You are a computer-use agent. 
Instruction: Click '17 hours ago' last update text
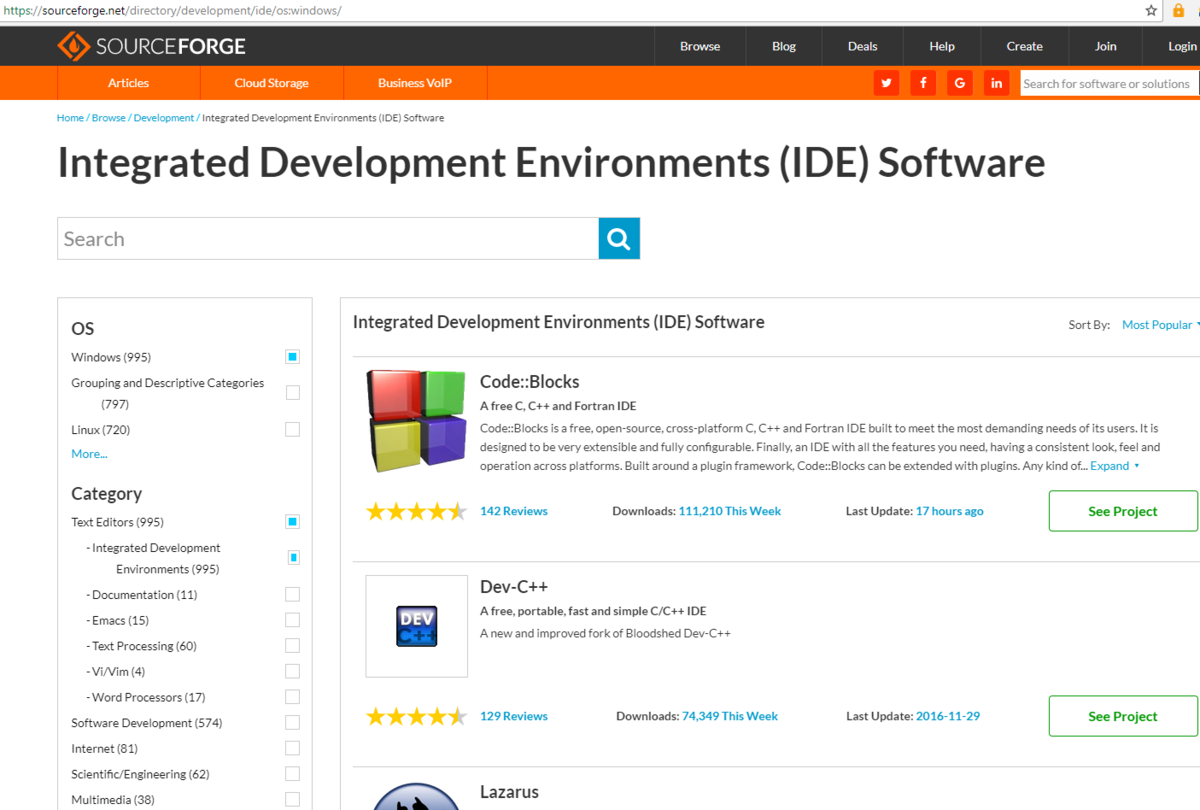click(950, 511)
